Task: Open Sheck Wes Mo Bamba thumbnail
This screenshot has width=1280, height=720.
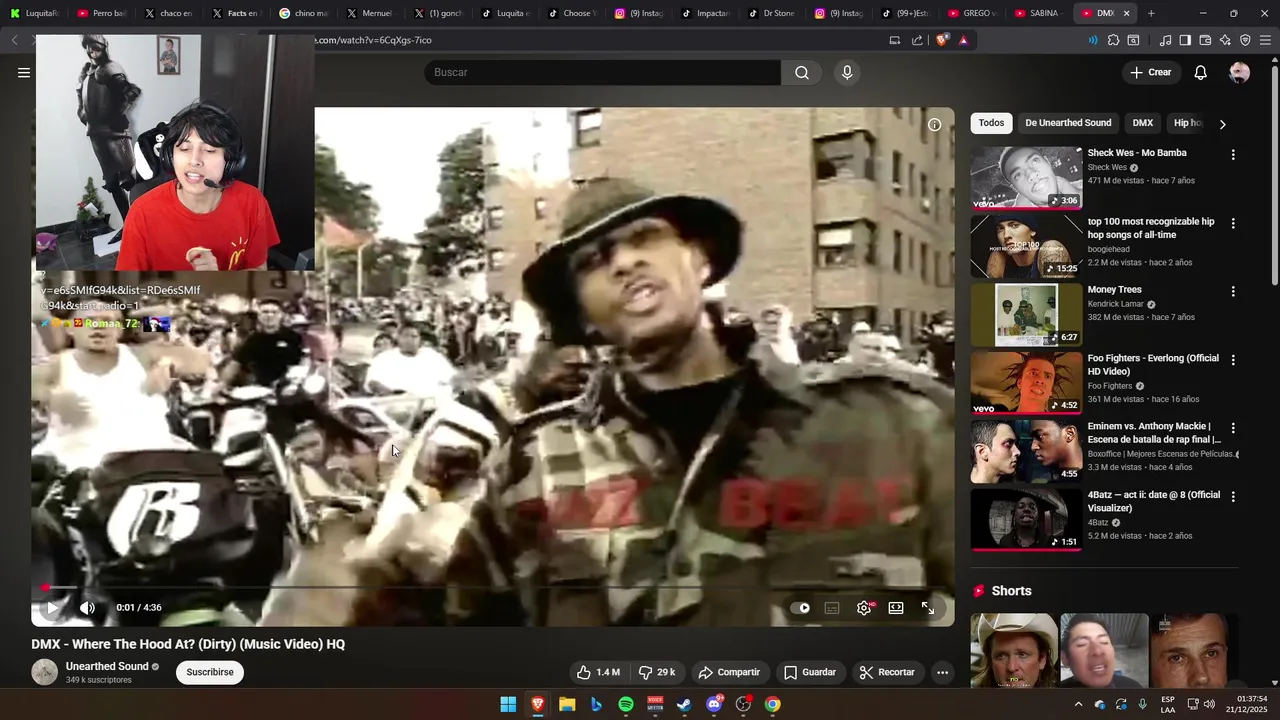Action: click(x=1026, y=178)
